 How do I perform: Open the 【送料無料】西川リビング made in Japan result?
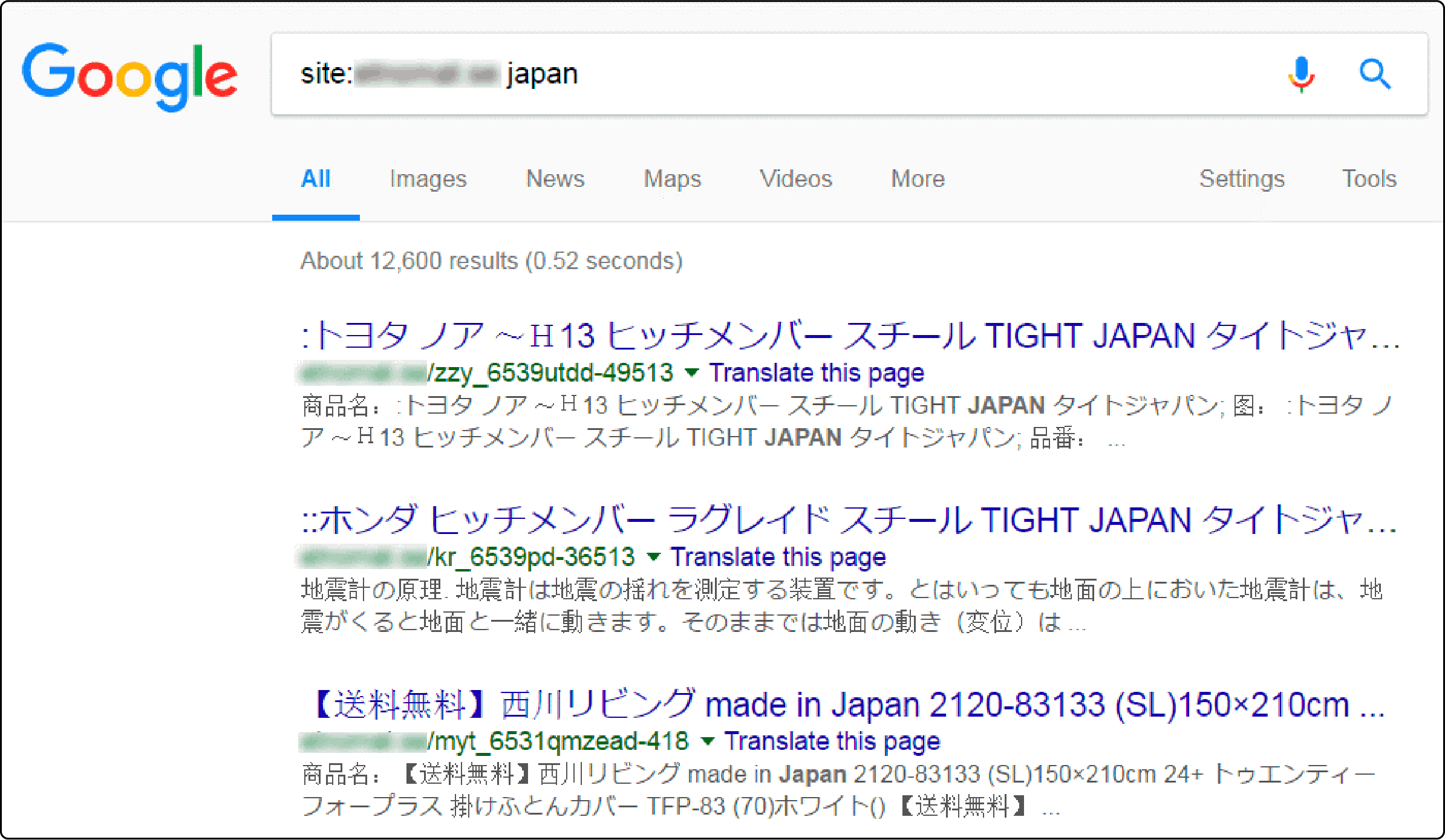point(849,705)
